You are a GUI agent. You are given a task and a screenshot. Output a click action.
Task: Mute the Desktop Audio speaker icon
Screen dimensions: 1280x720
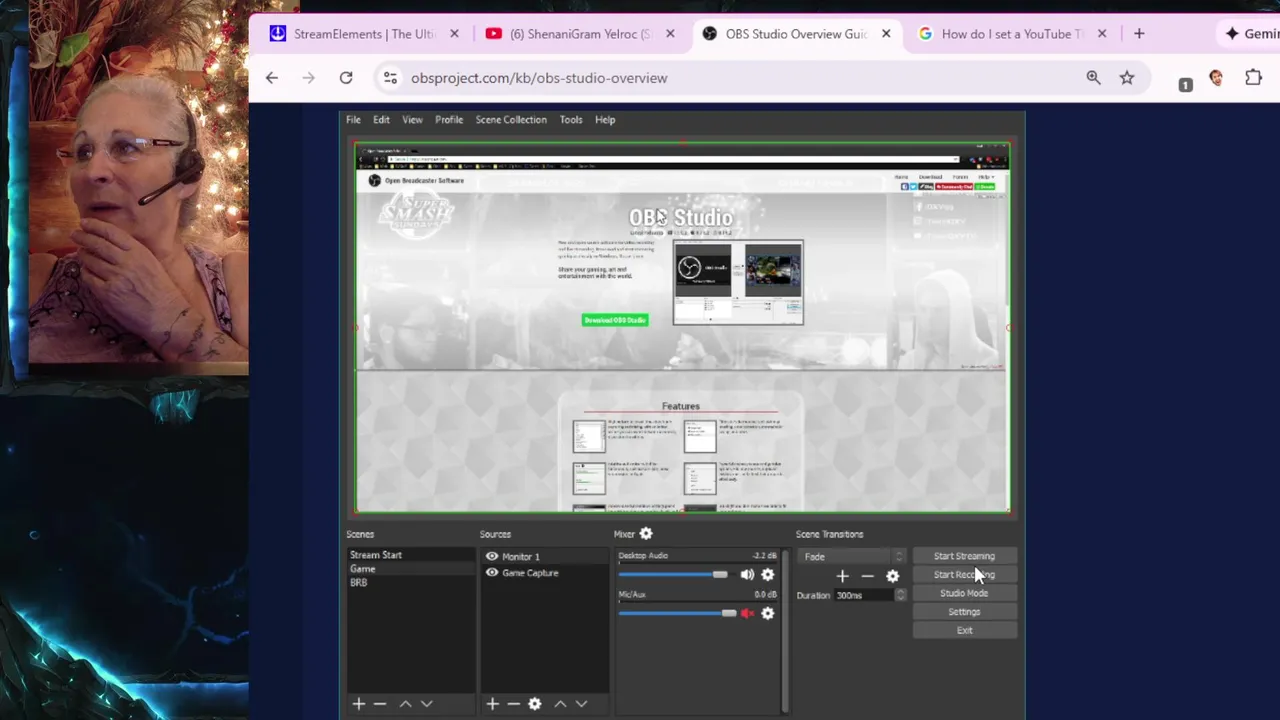[747, 575]
